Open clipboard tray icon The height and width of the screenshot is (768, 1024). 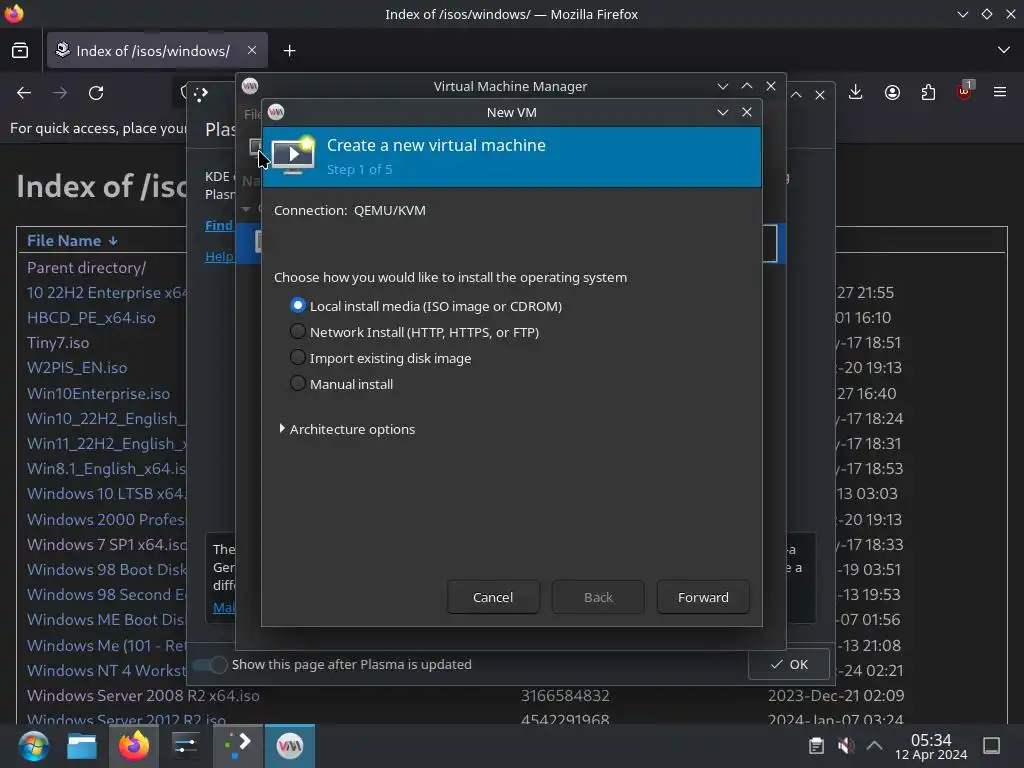pos(816,746)
